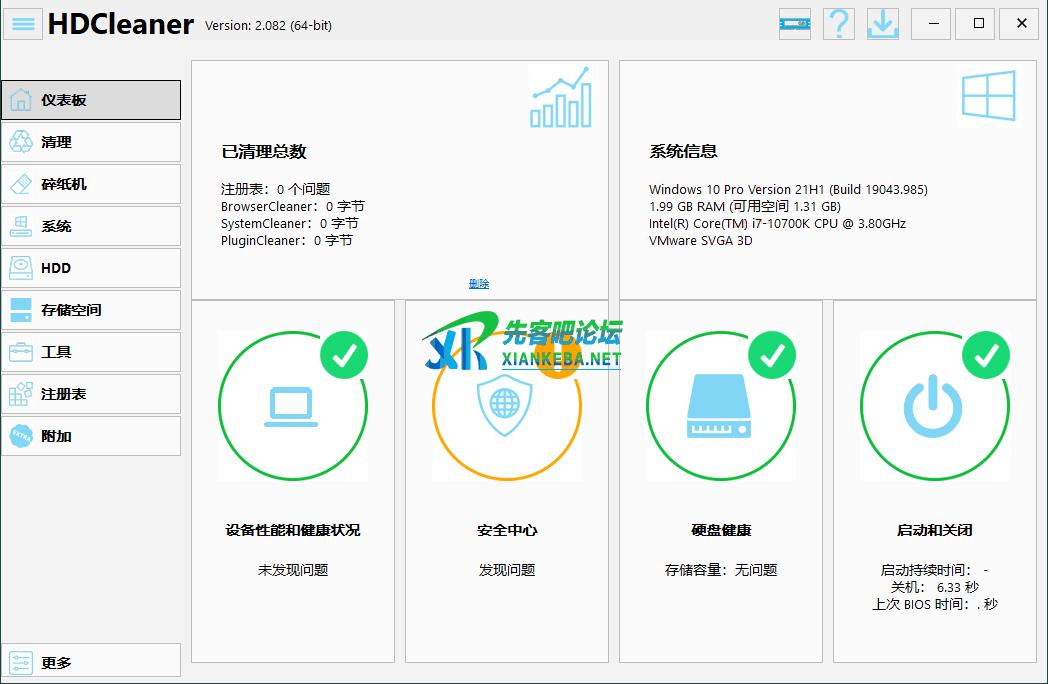Select 工具 tools in the sidebar
1048x684 pixels.
tap(91, 352)
